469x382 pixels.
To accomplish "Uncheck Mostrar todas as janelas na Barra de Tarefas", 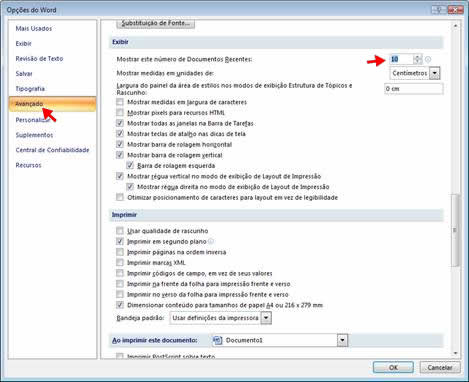I will pyautogui.click(x=120, y=123).
